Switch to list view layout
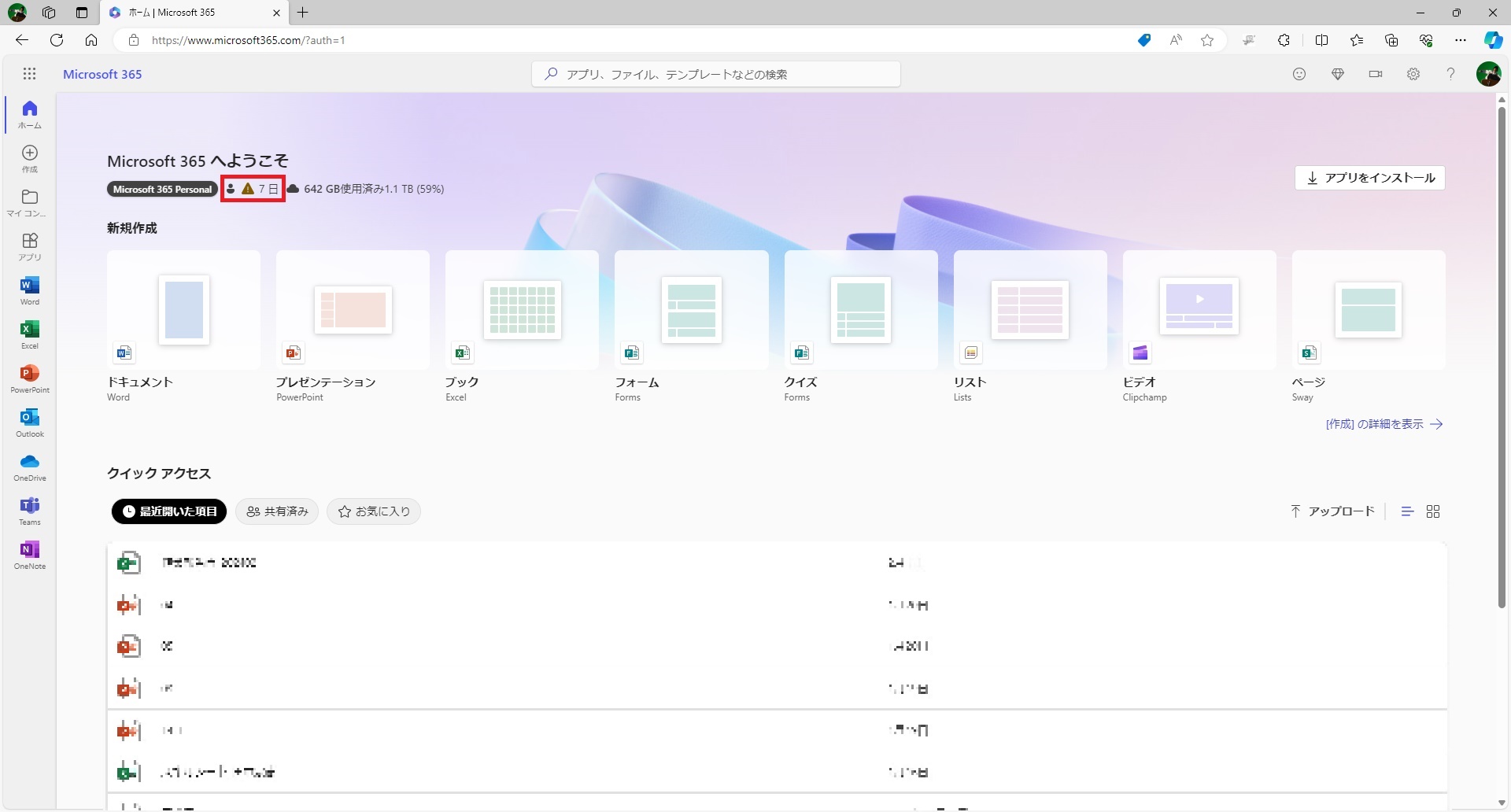Image resolution: width=1511 pixels, height=812 pixels. [x=1408, y=511]
